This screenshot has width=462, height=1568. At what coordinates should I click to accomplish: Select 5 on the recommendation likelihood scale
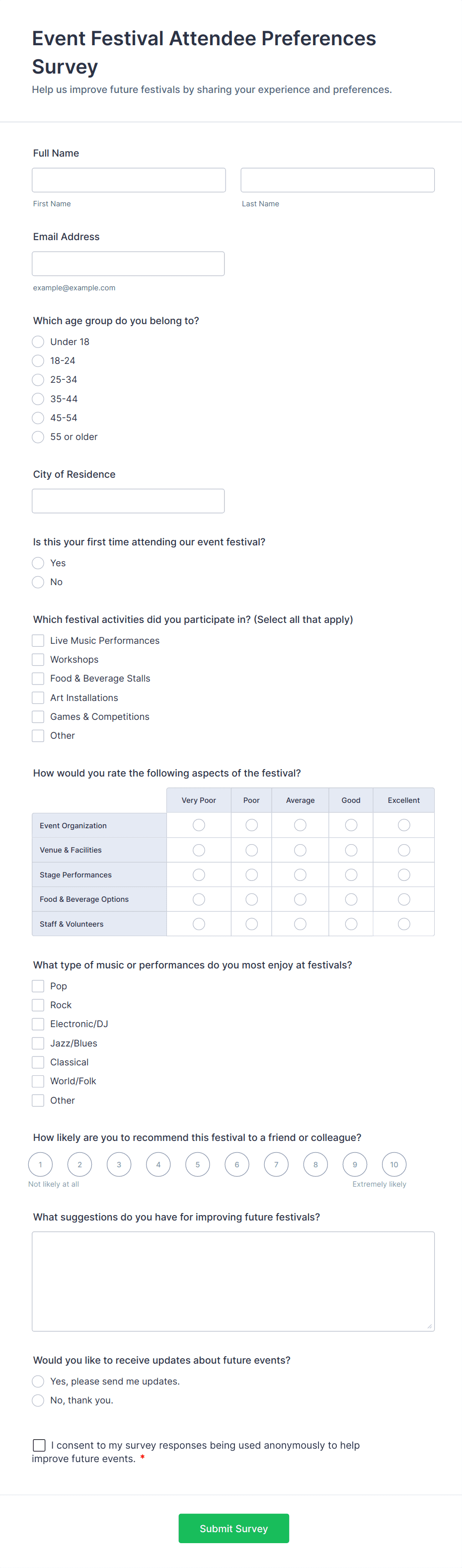198,1164
